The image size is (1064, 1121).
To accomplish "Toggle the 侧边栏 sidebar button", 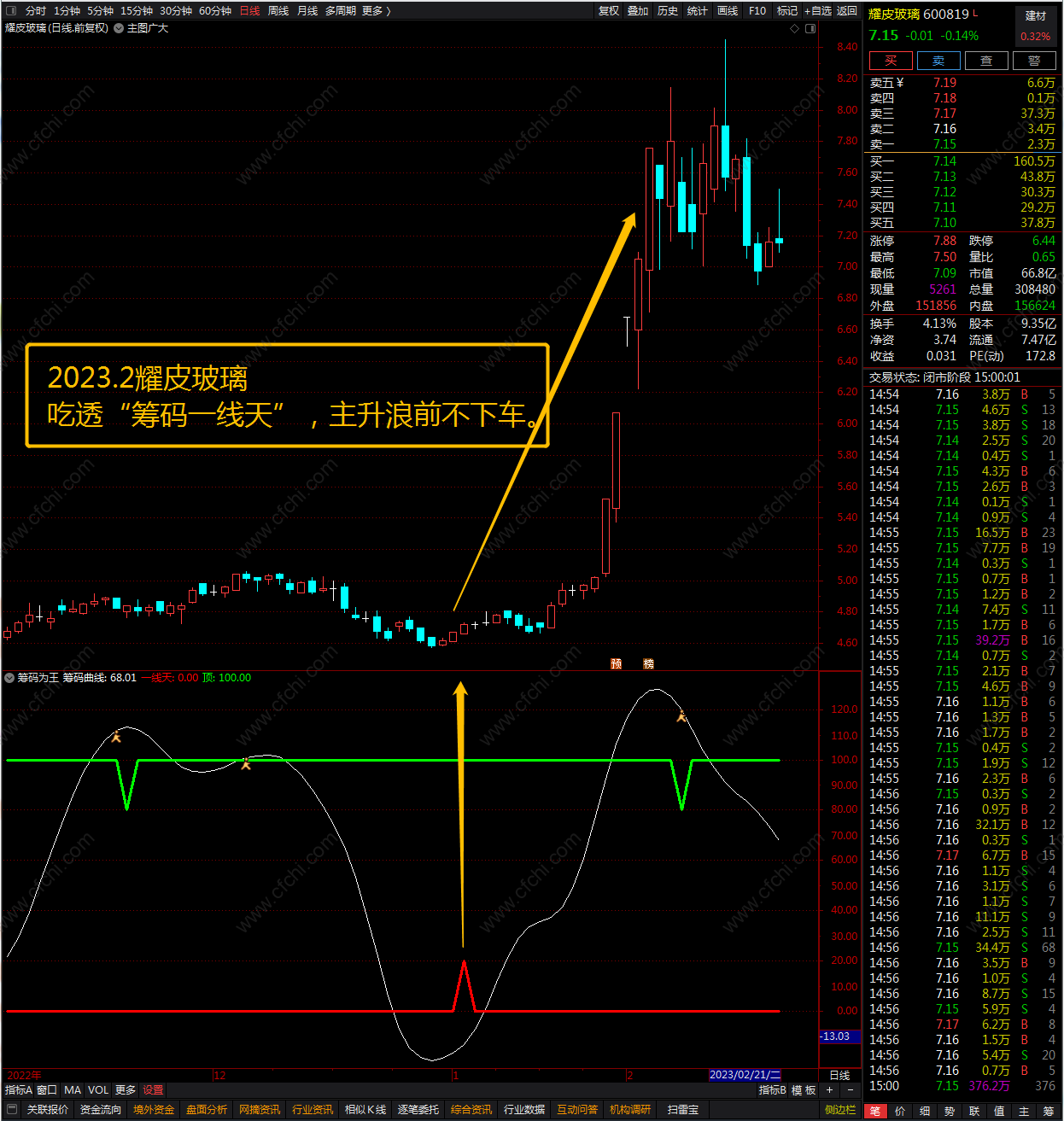I will [840, 1110].
